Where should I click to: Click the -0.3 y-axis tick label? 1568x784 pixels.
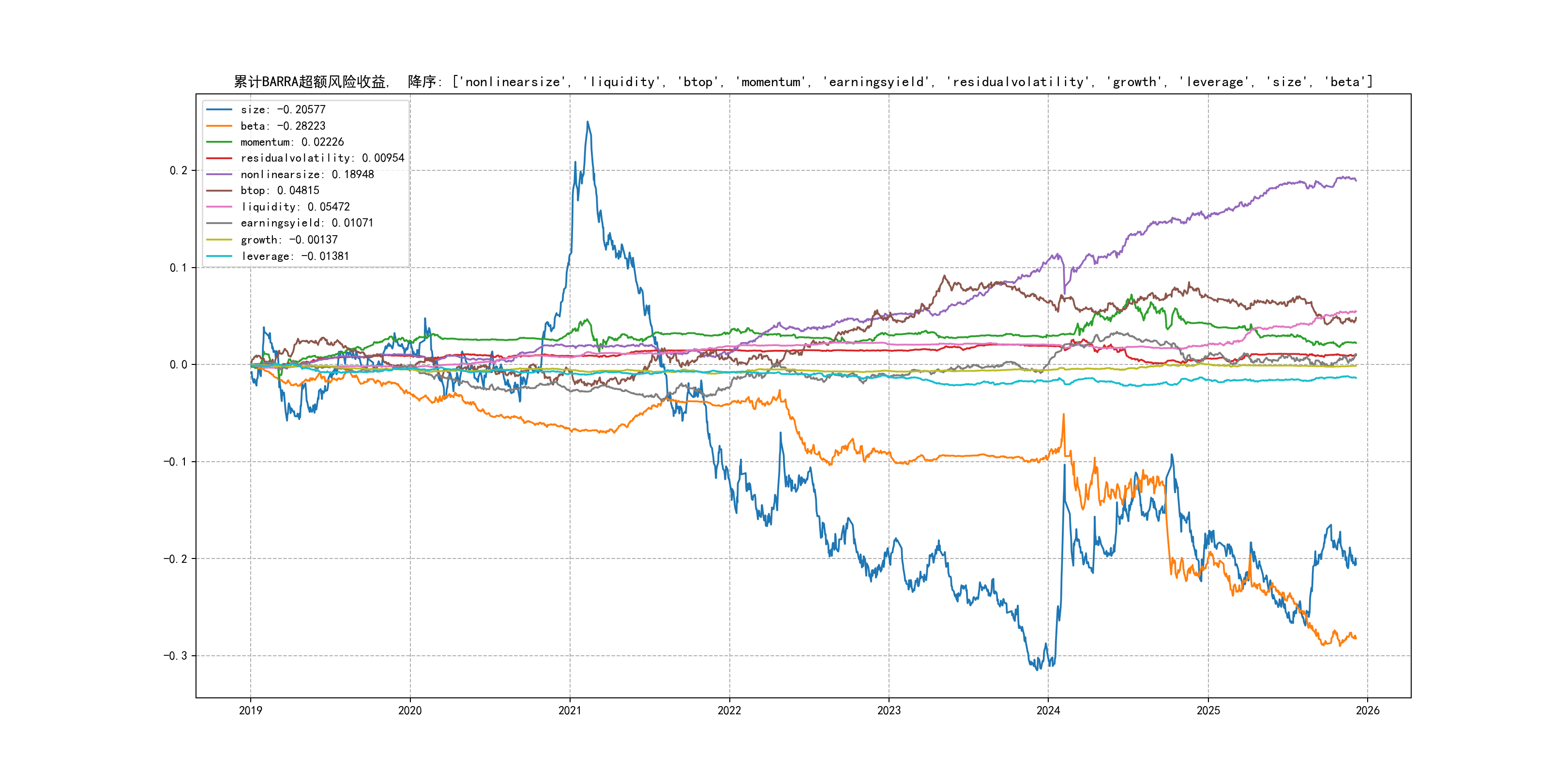pos(175,656)
